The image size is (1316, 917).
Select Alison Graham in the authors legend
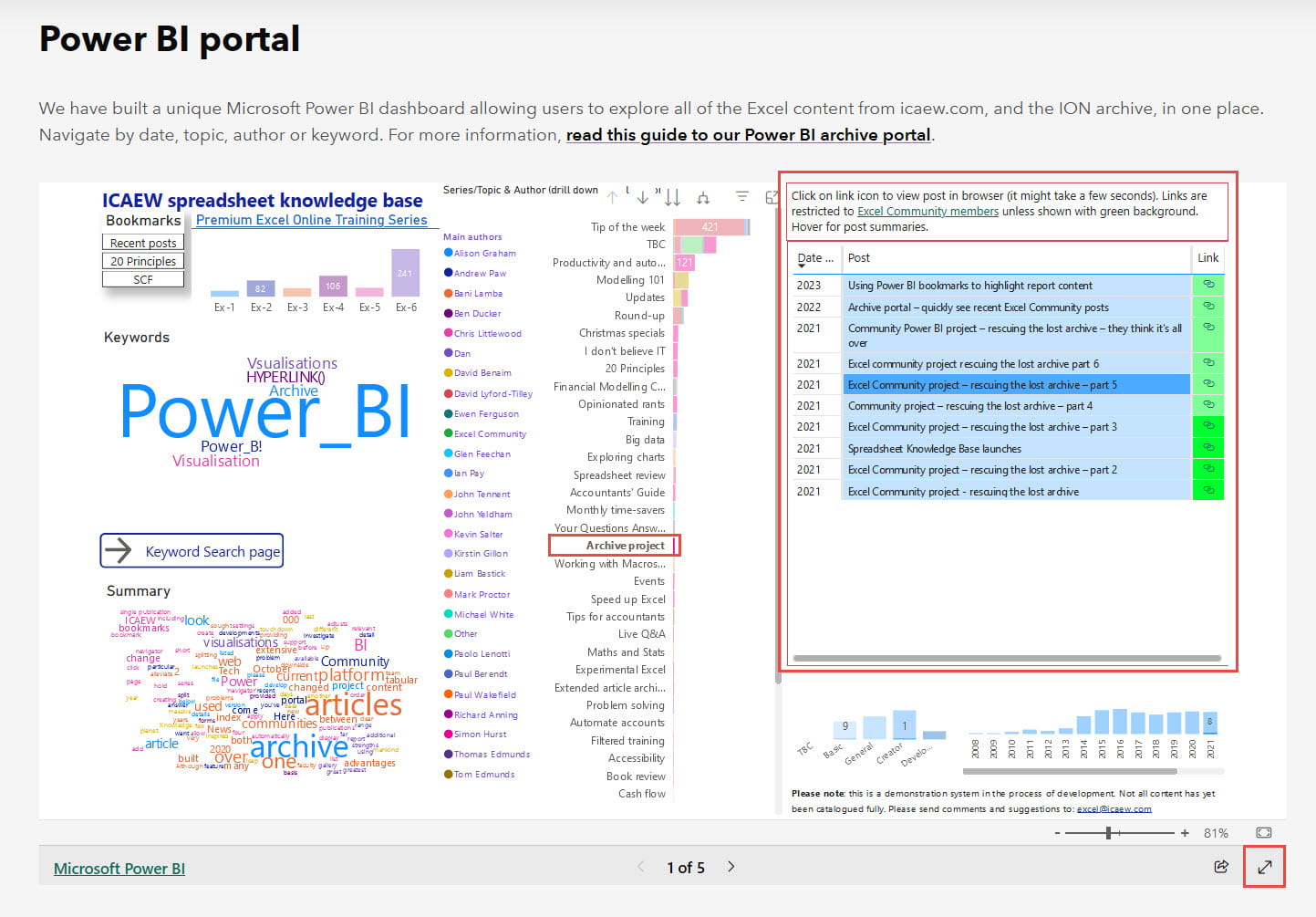pos(483,253)
